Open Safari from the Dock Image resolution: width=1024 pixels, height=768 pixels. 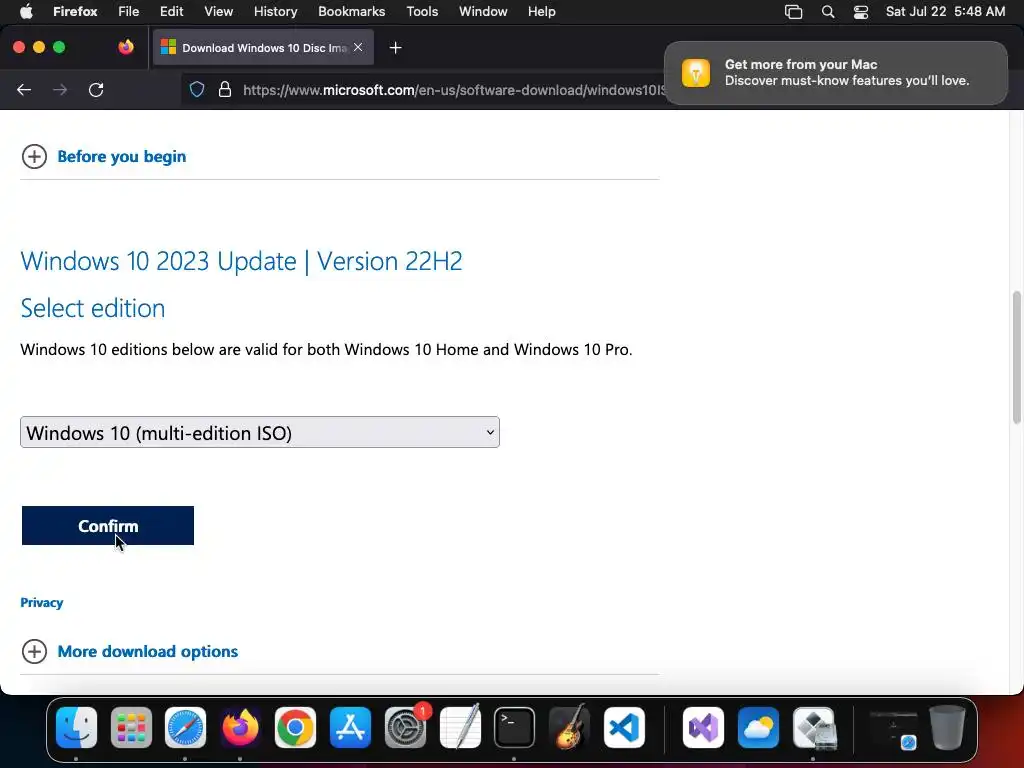coord(185,727)
